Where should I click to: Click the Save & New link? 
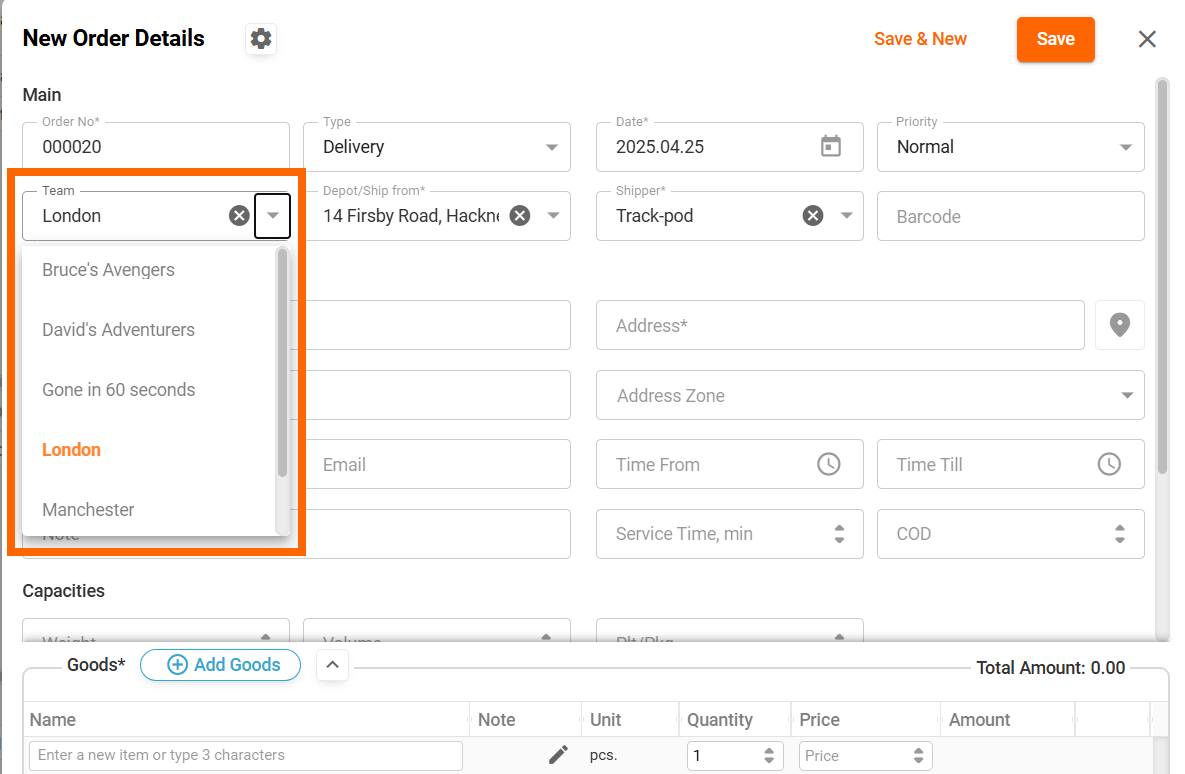(920, 39)
